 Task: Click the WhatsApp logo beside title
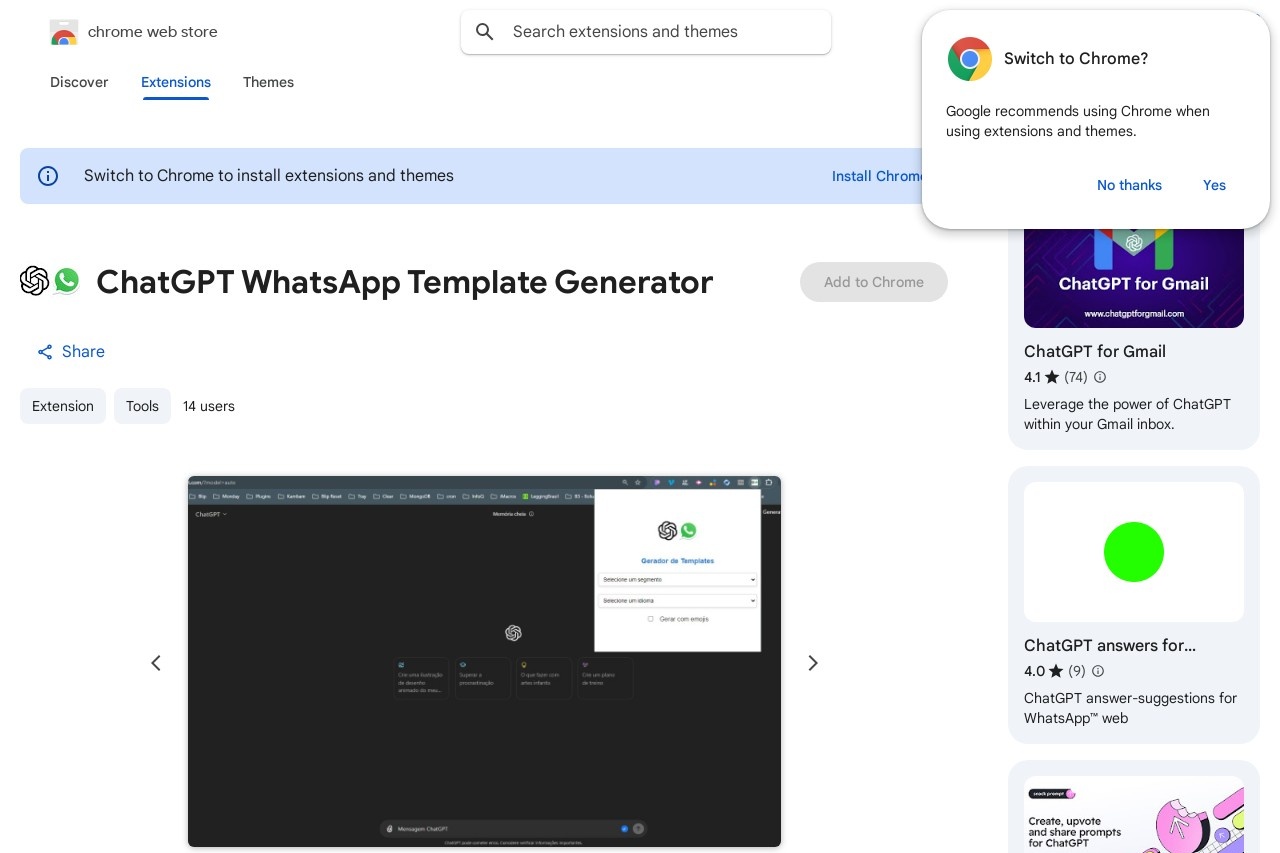coord(67,281)
